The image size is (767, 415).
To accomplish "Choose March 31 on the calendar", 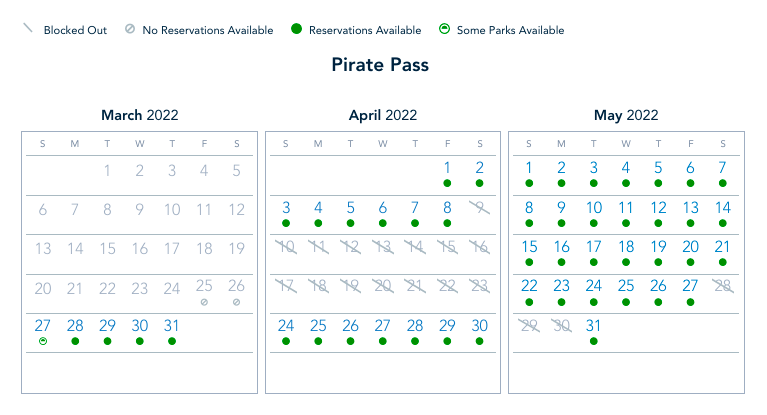I will (172, 326).
